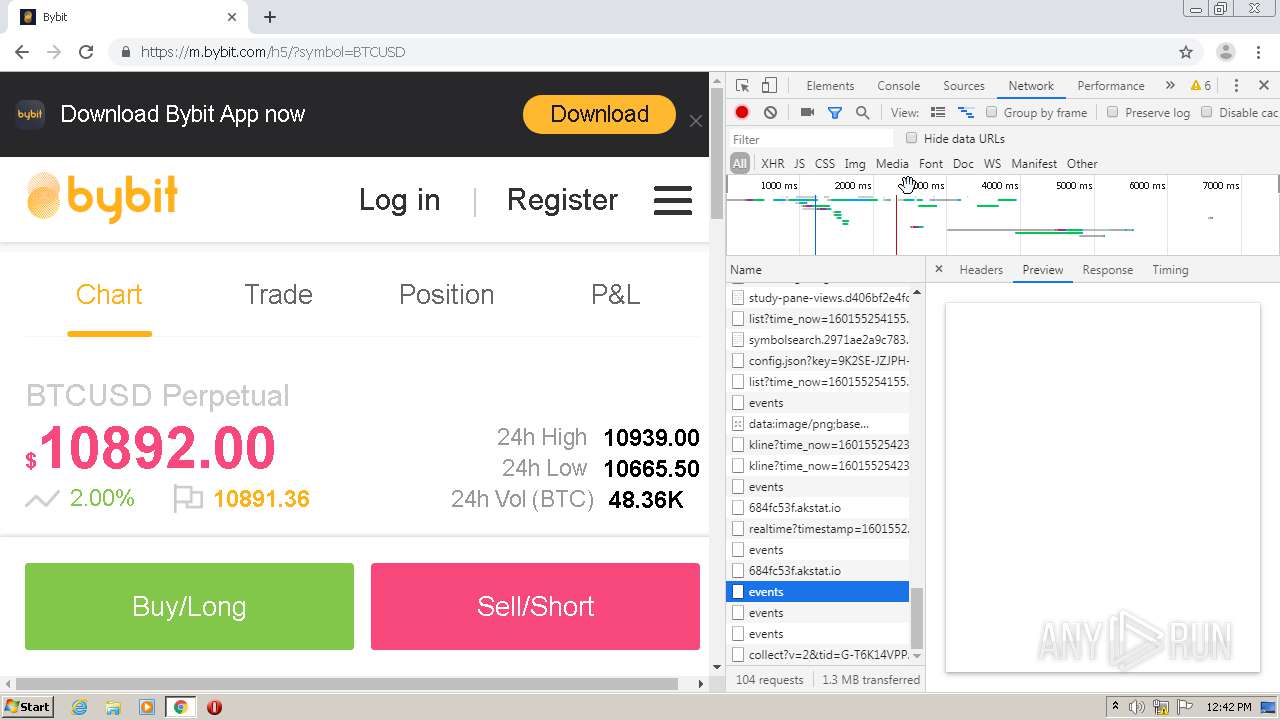Toggle the waterfall overview view icon

click(x=966, y=113)
